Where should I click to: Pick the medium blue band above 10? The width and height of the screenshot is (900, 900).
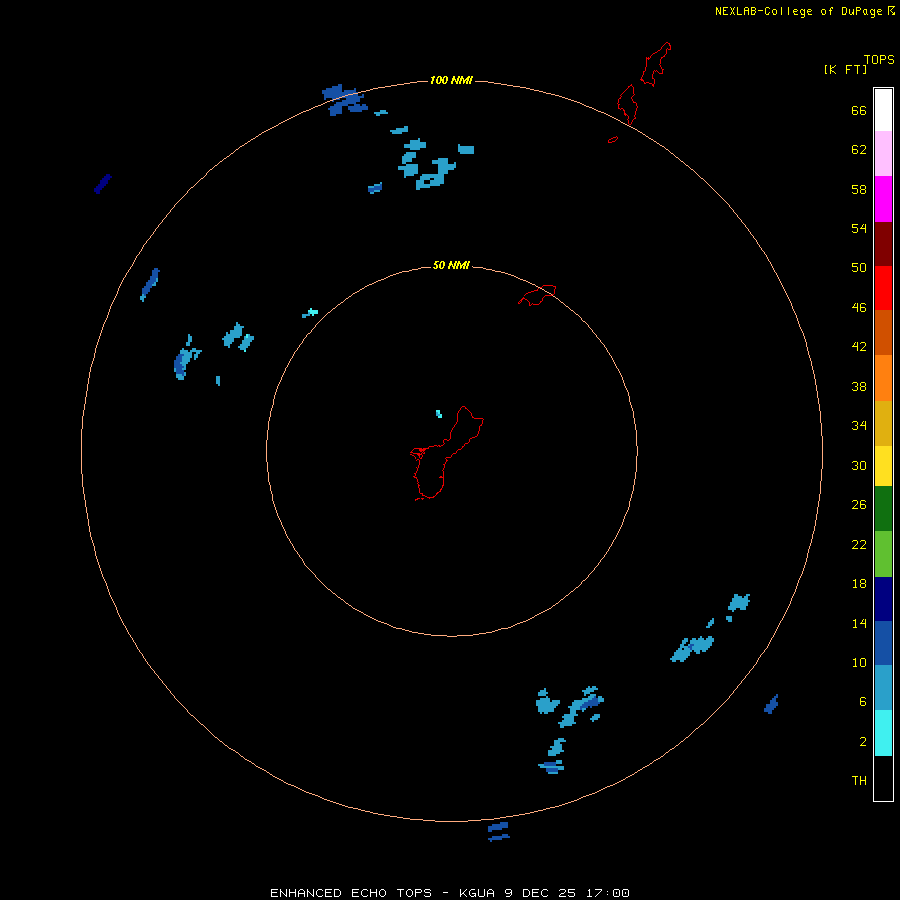[883, 643]
